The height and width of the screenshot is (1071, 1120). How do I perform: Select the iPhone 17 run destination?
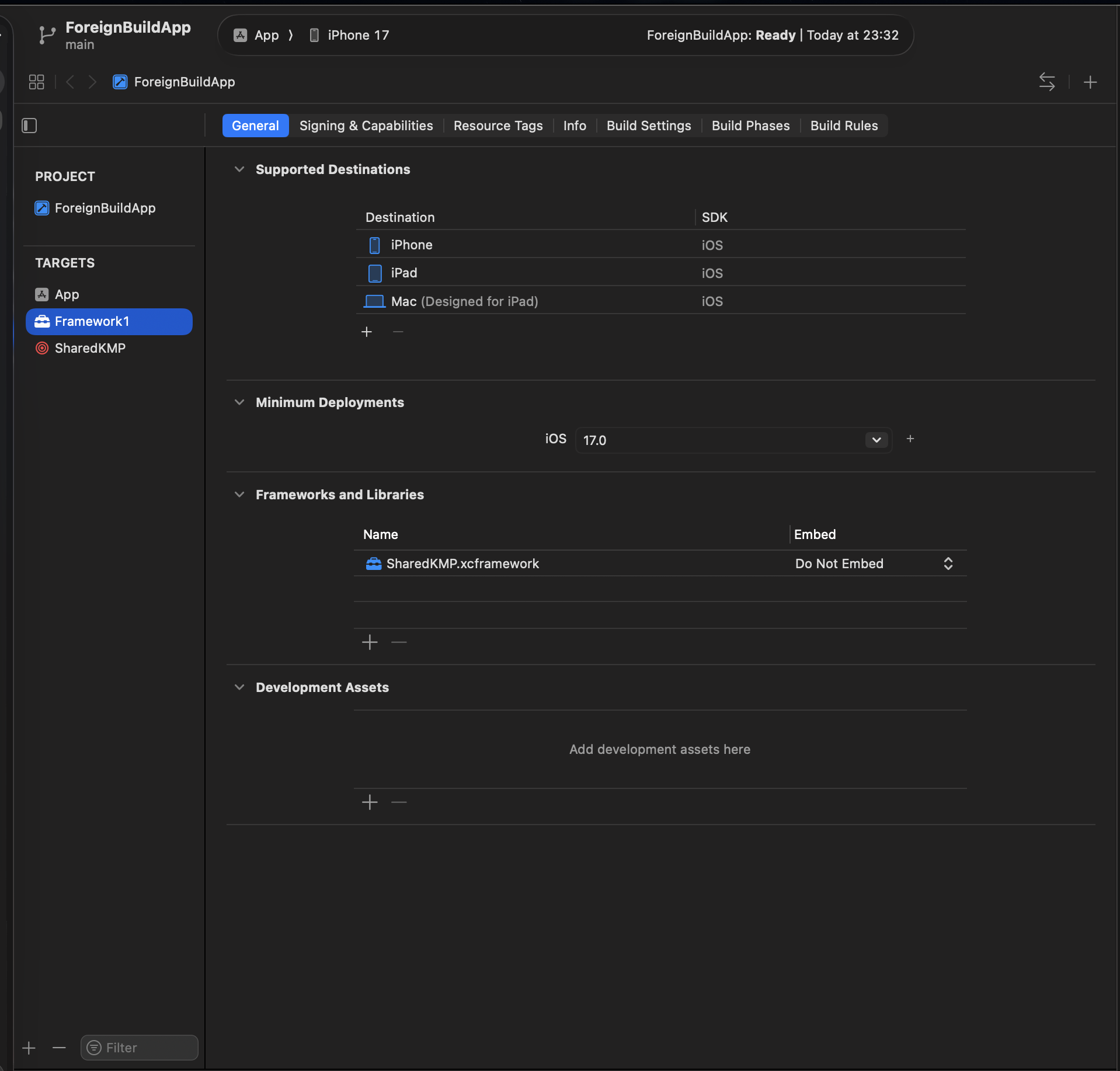357,35
